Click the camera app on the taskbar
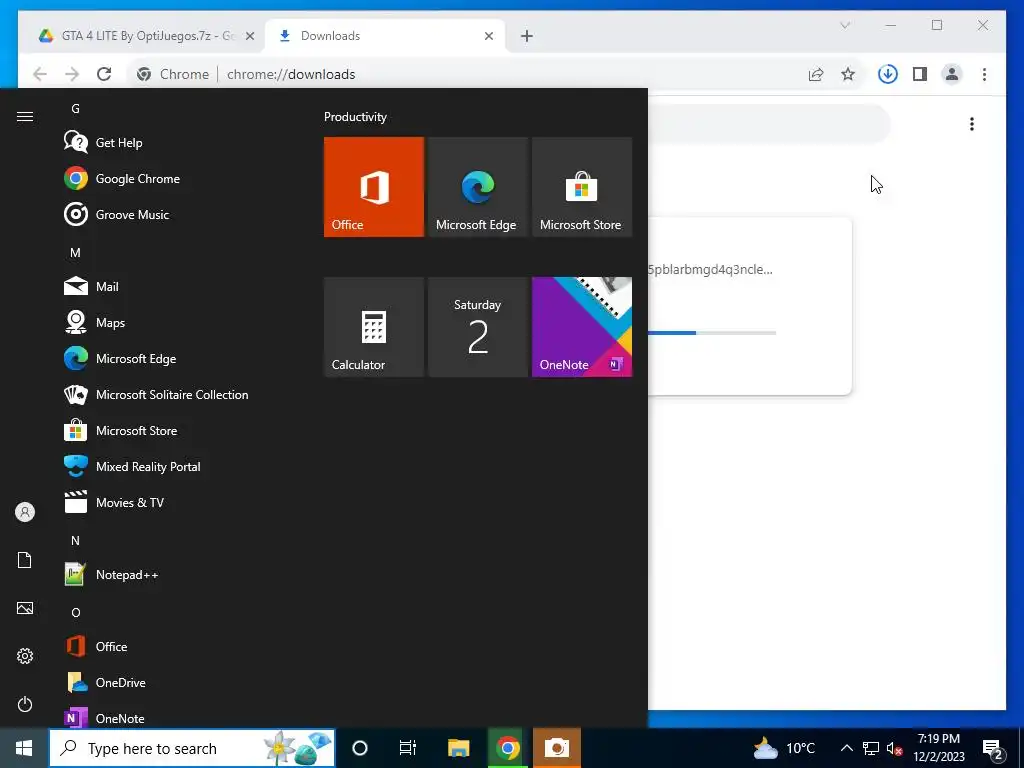This screenshot has width=1024, height=768. [557, 748]
